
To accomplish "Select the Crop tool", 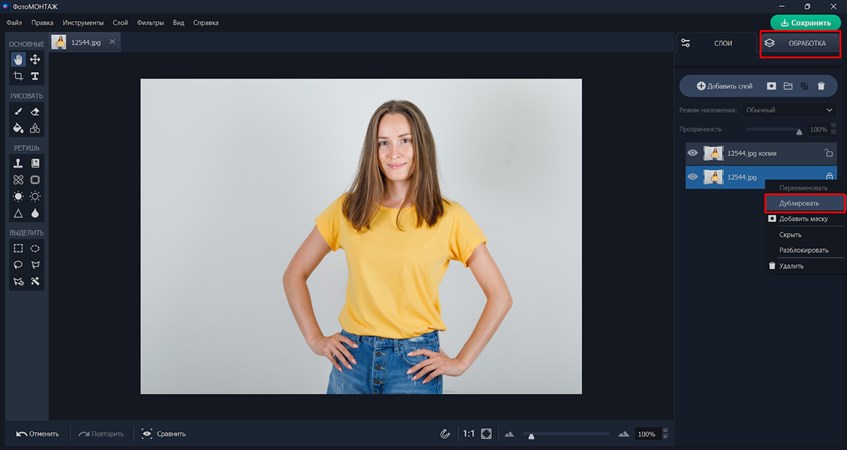I will click(x=18, y=76).
